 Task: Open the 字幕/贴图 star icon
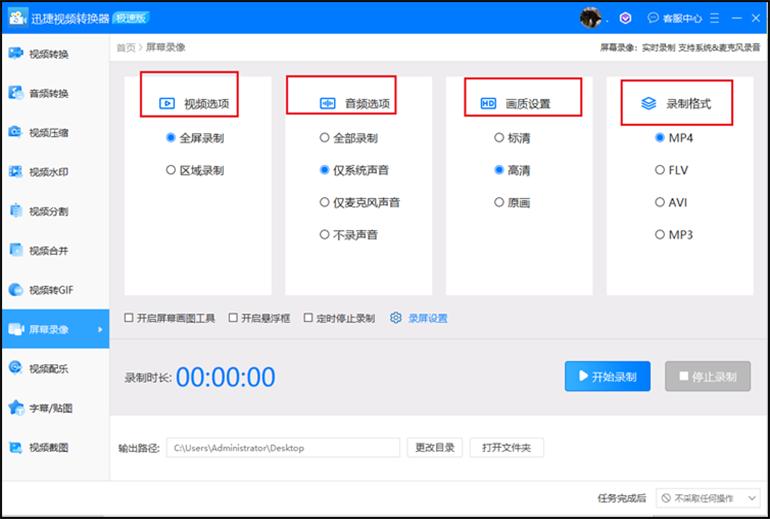coord(16,408)
